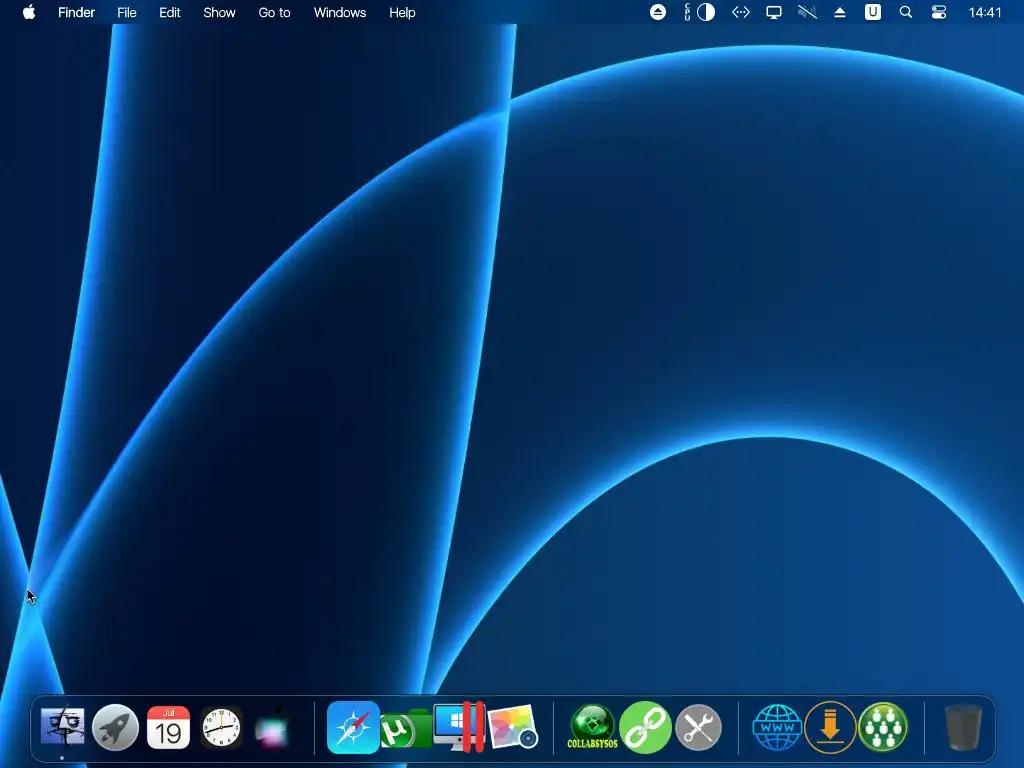Click the round eject icon in menu bar
This screenshot has width=1024, height=768.
click(x=658, y=12)
